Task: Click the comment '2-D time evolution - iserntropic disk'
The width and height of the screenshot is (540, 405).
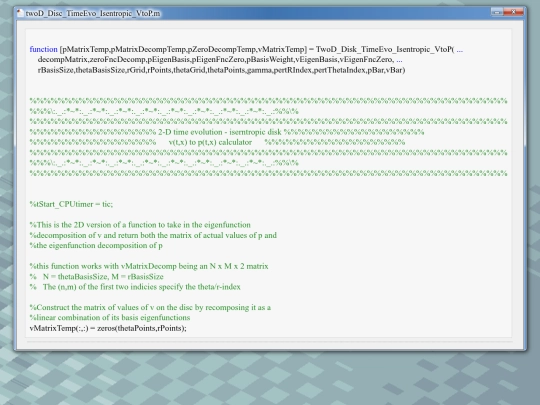Action: point(220,132)
